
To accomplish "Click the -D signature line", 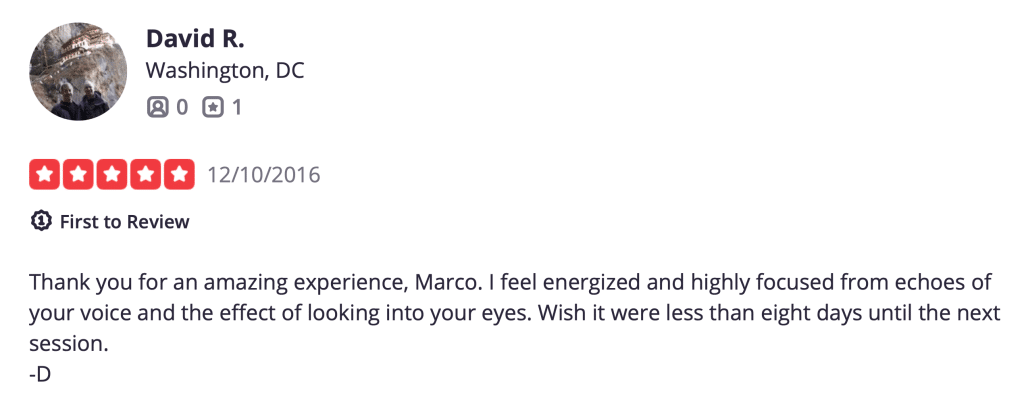I will tap(40, 375).
